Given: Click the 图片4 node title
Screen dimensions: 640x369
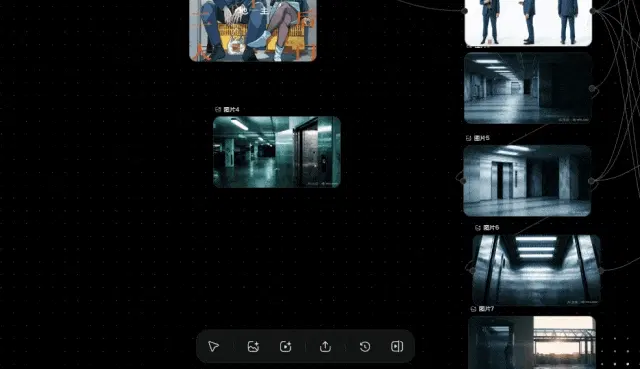Looking at the screenshot, I should click(231, 109).
